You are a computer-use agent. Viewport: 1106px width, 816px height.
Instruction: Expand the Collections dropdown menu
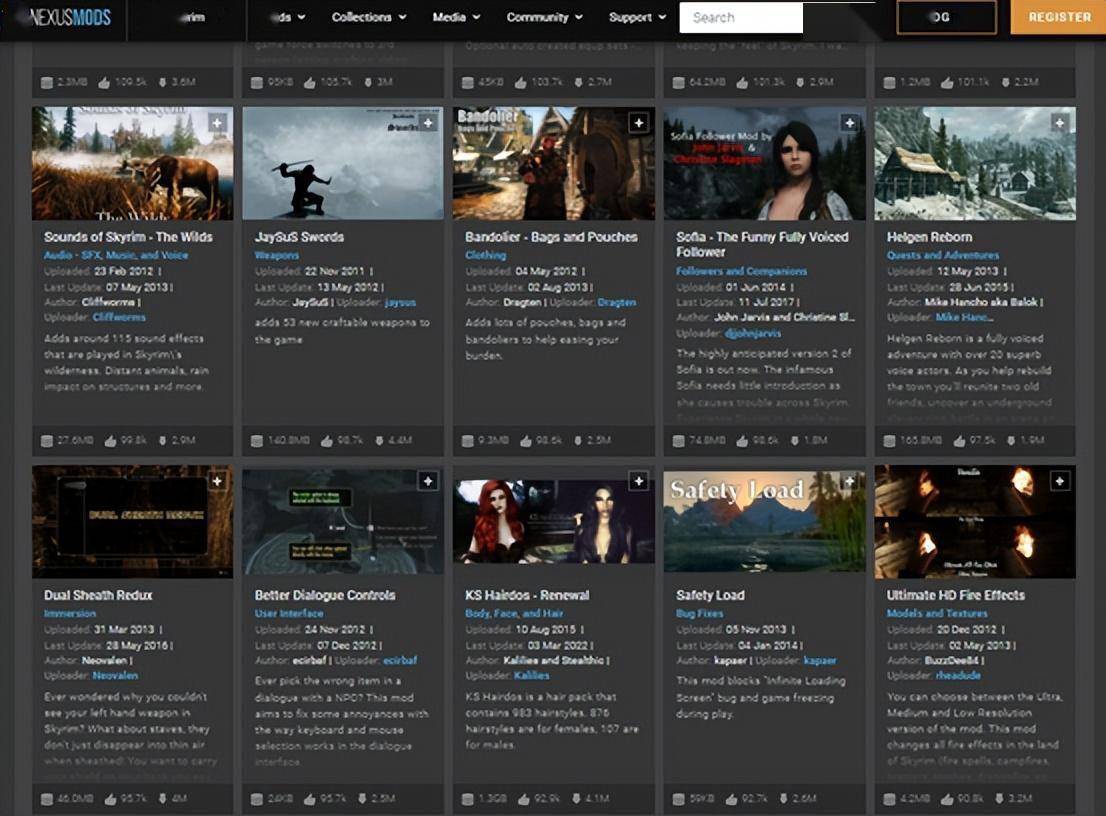pyautogui.click(x=369, y=18)
